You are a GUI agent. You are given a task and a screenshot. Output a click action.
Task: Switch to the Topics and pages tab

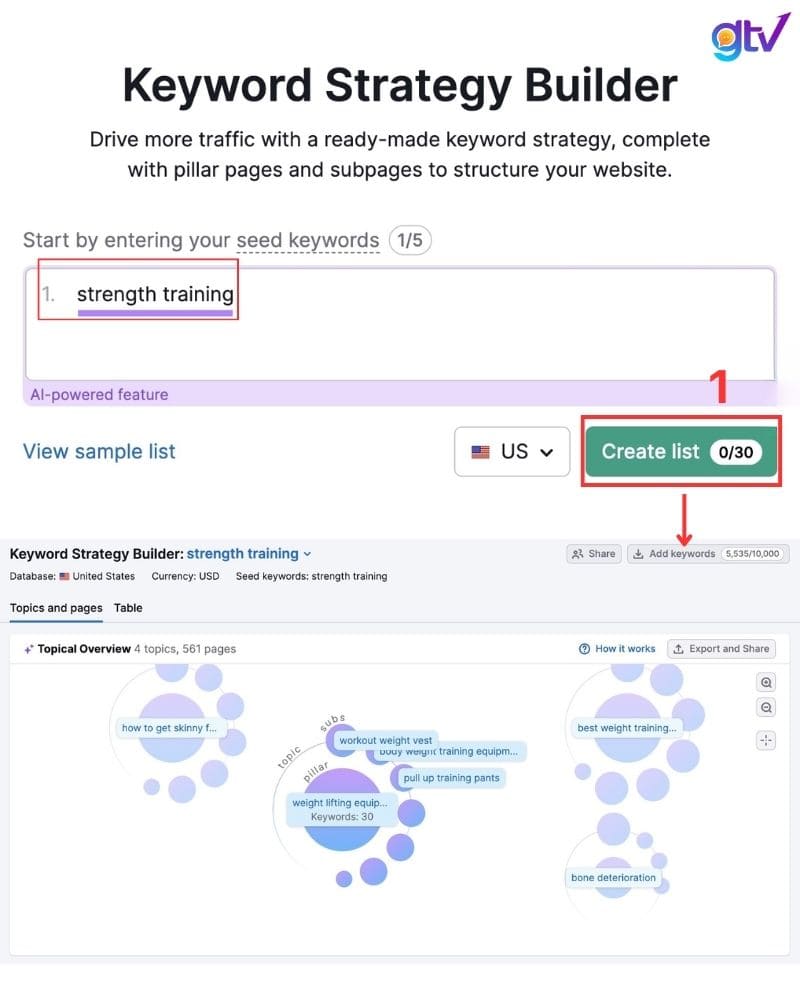[x=55, y=608]
